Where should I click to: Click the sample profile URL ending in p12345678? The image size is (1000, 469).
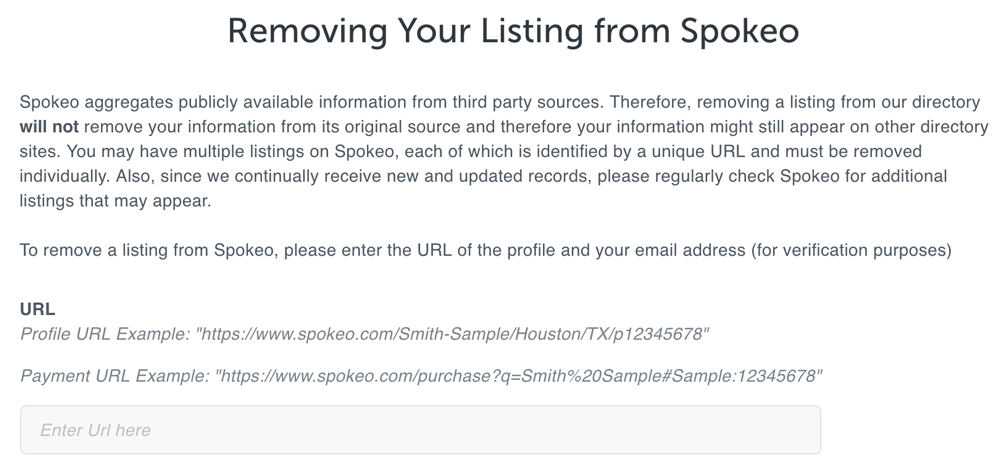point(454,334)
